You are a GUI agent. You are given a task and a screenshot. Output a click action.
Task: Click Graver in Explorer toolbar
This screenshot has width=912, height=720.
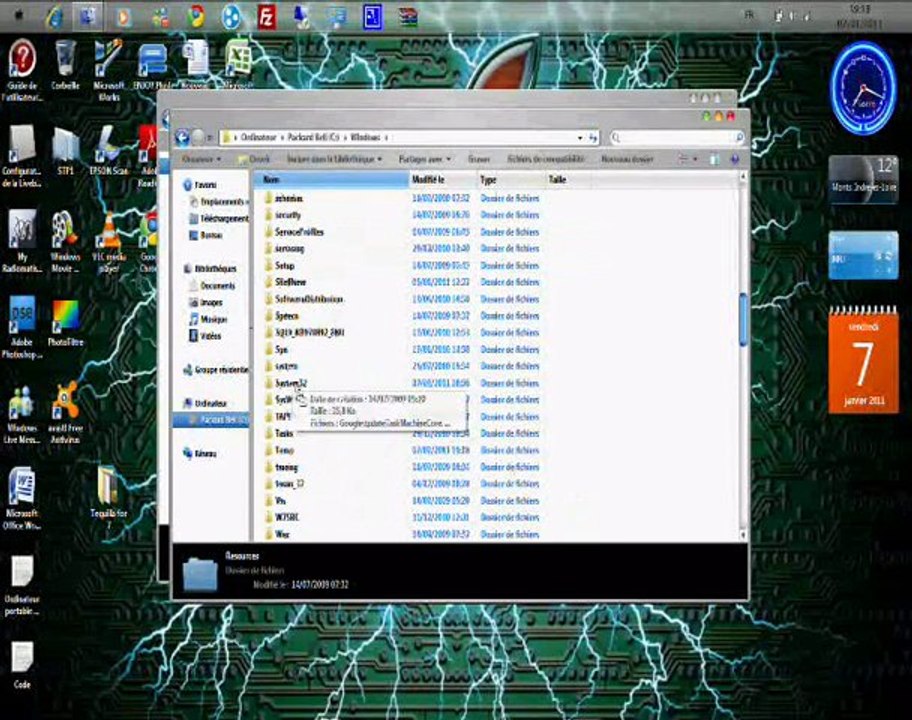[479, 159]
